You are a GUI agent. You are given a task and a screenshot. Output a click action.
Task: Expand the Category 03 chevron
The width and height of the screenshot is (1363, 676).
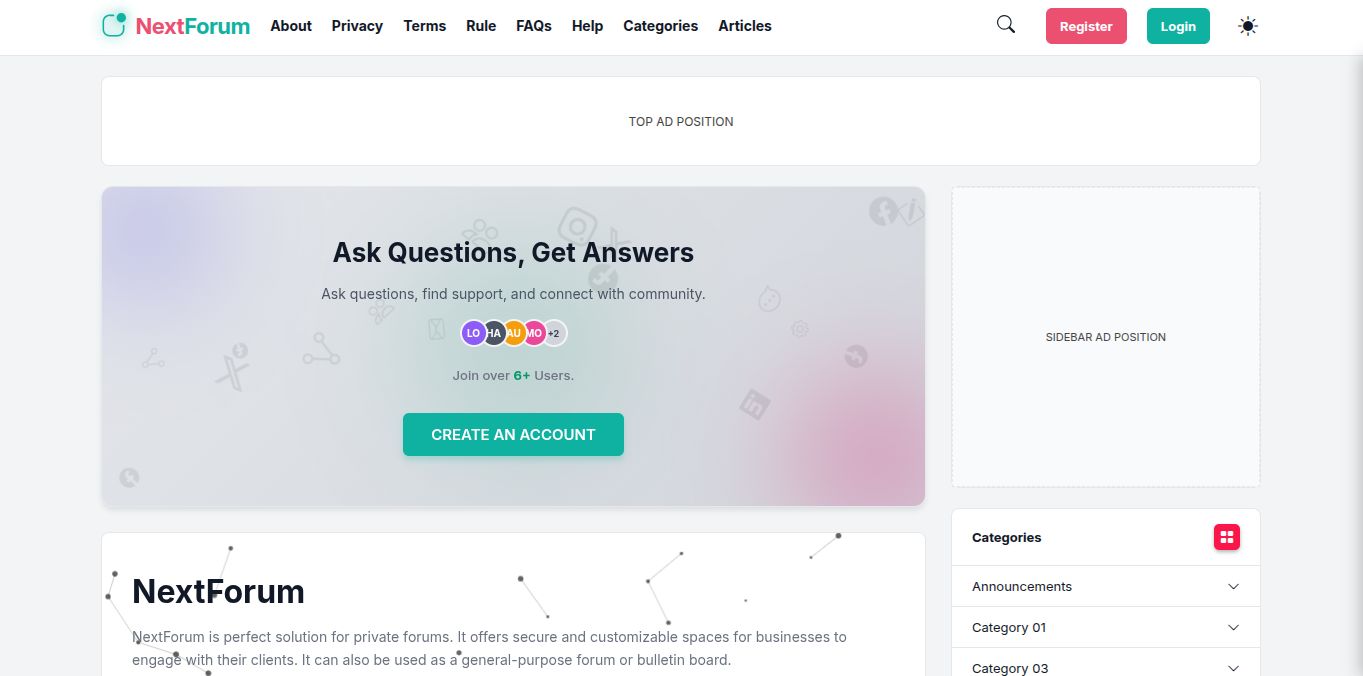(1233, 668)
